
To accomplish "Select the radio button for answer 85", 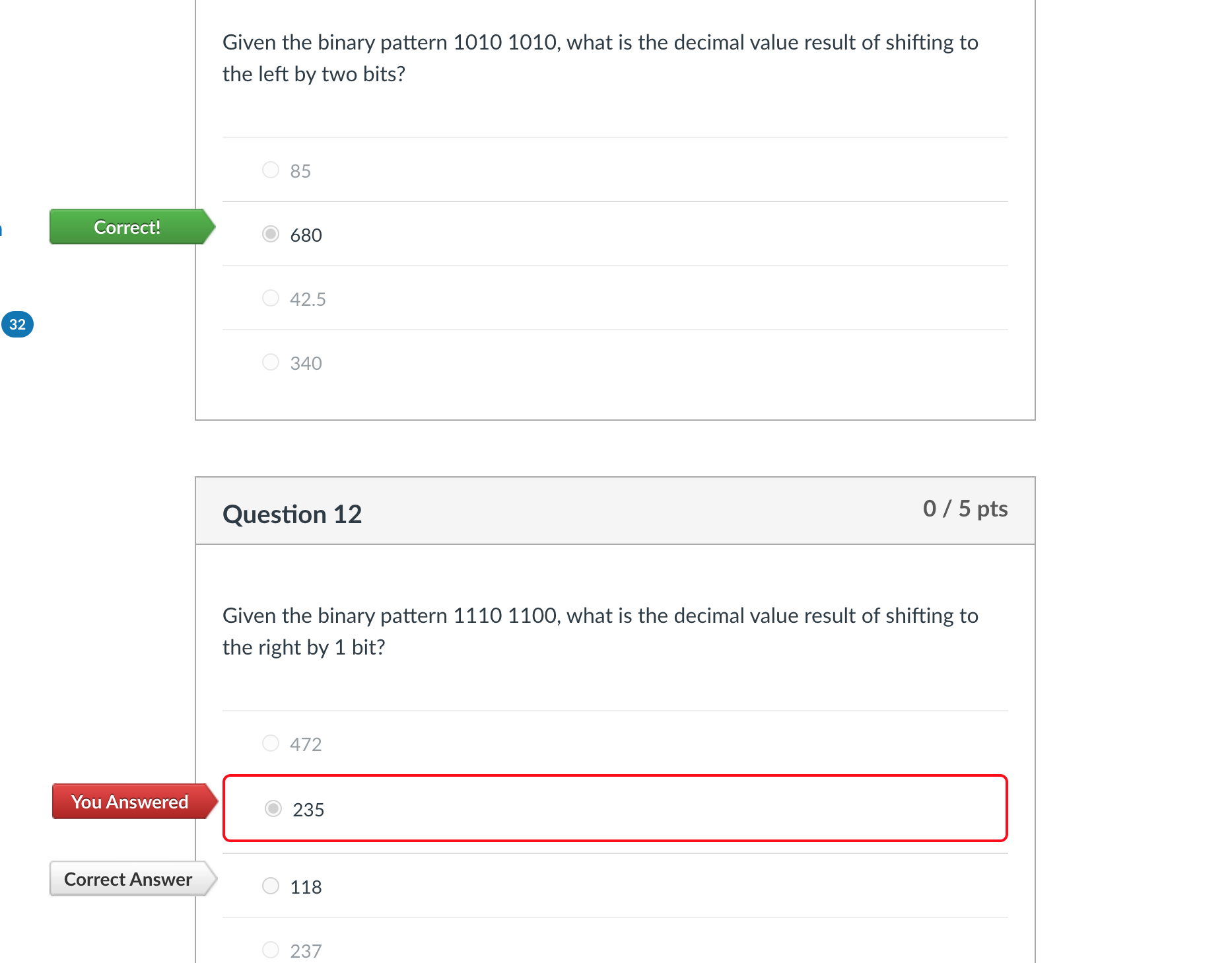I will click(x=271, y=170).
